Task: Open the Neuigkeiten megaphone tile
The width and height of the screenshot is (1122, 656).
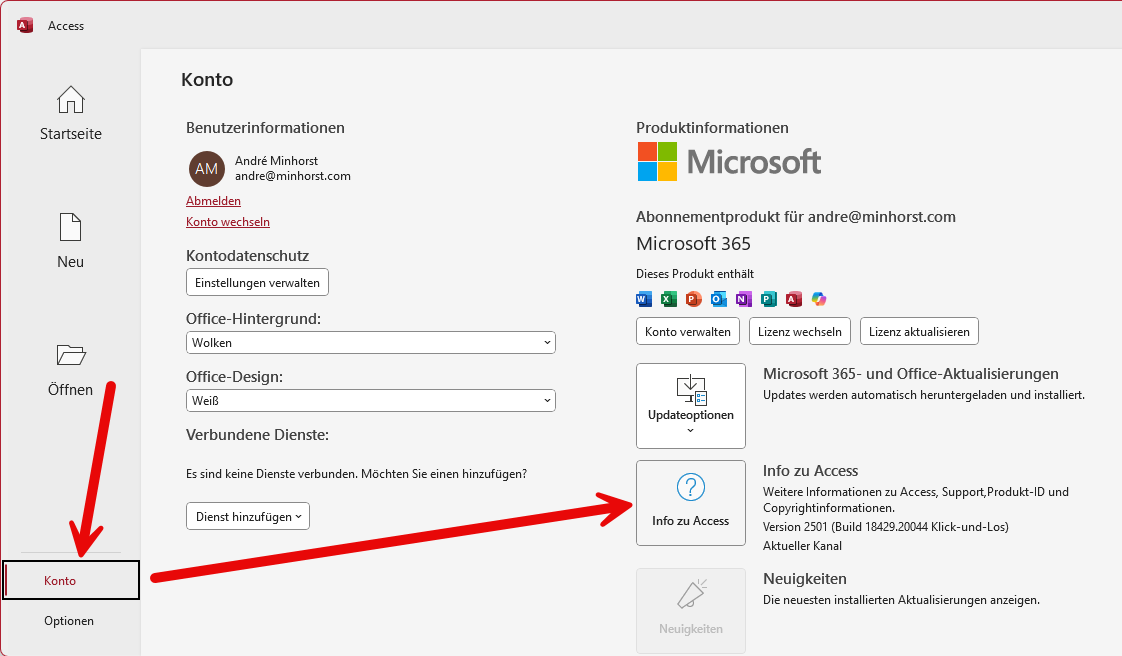Action: [690, 610]
